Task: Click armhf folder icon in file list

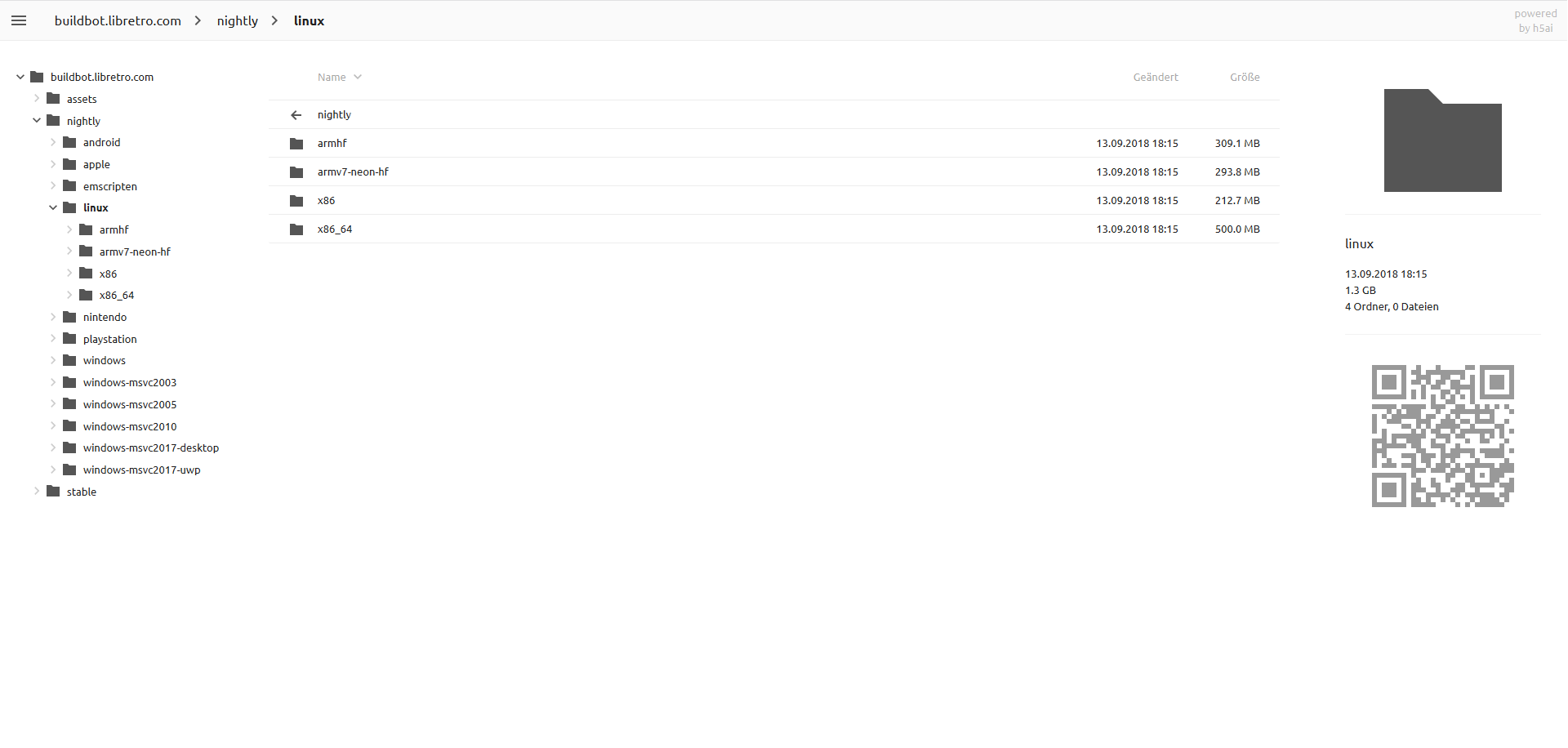Action: coord(296,144)
